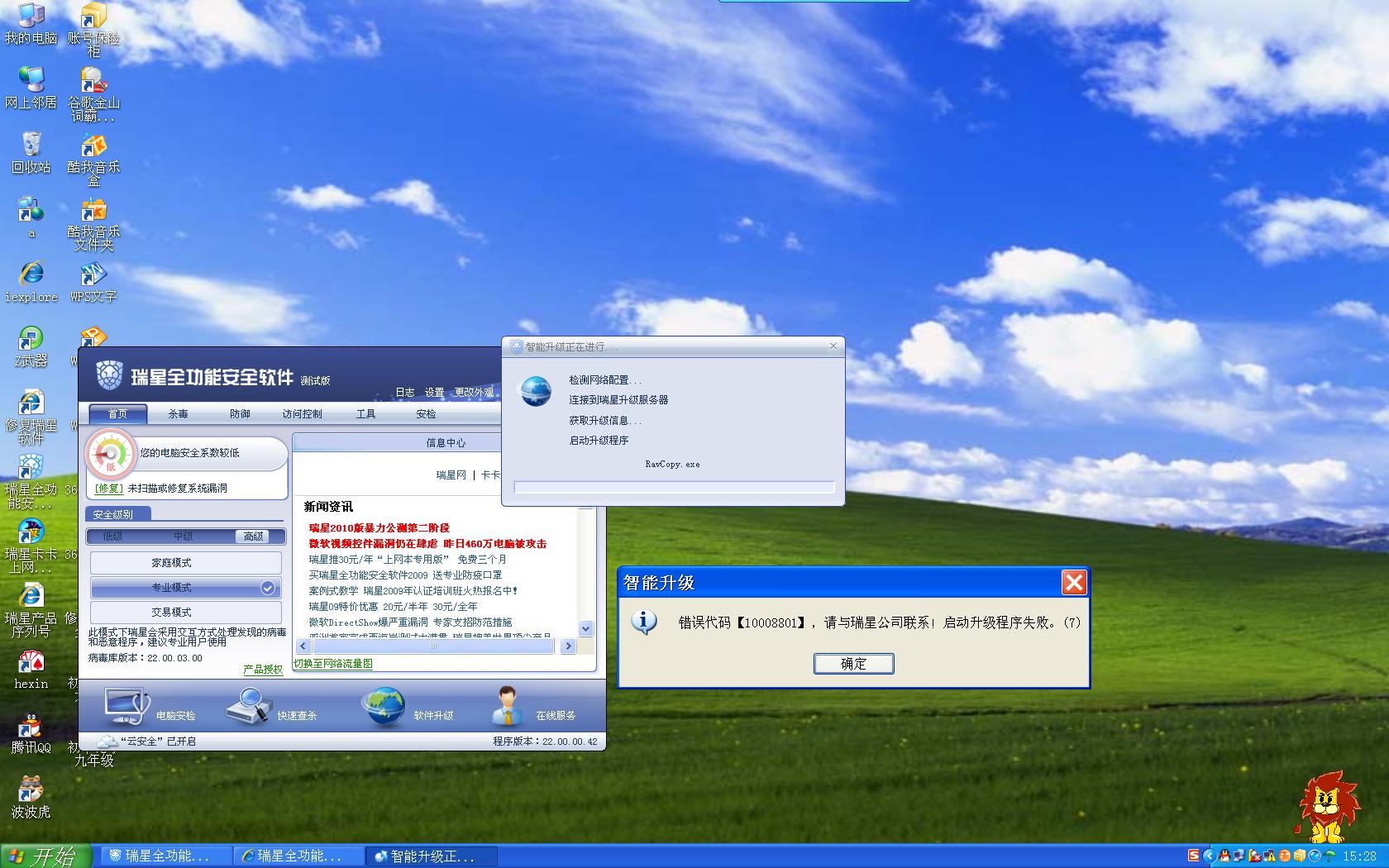1389x868 pixels.
Task: Select 家庭模式 home mode
Action: 185,562
